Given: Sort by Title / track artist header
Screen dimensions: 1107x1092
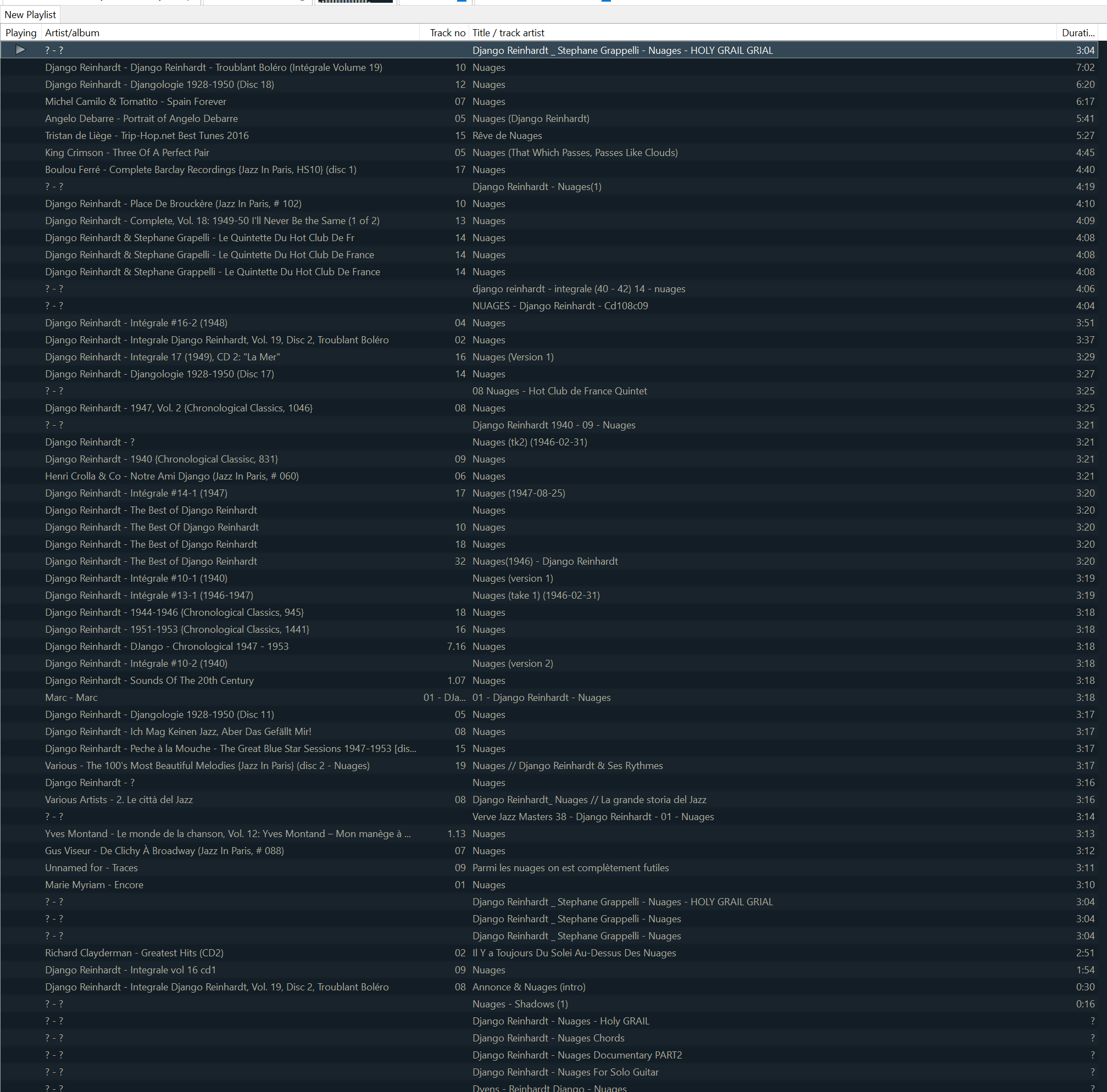Looking at the screenshot, I should (x=508, y=32).
